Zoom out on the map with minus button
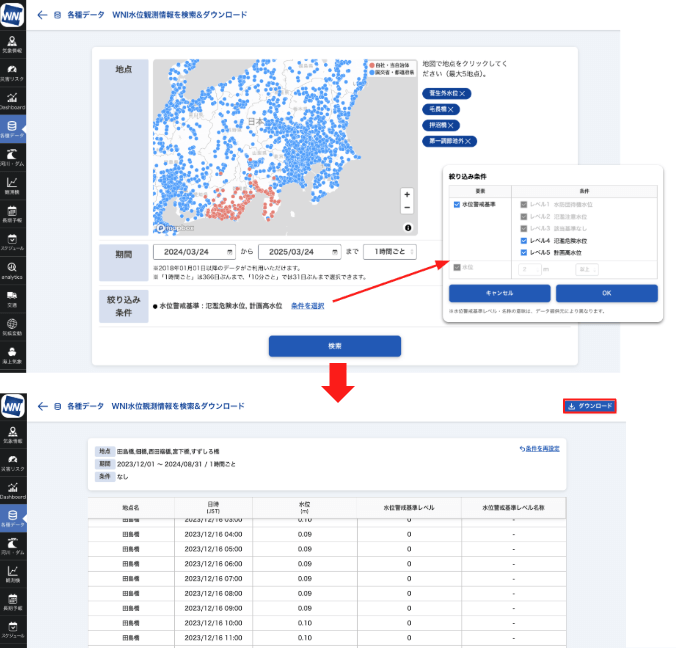Image resolution: width=676 pixels, height=648 pixels. tap(406, 208)
